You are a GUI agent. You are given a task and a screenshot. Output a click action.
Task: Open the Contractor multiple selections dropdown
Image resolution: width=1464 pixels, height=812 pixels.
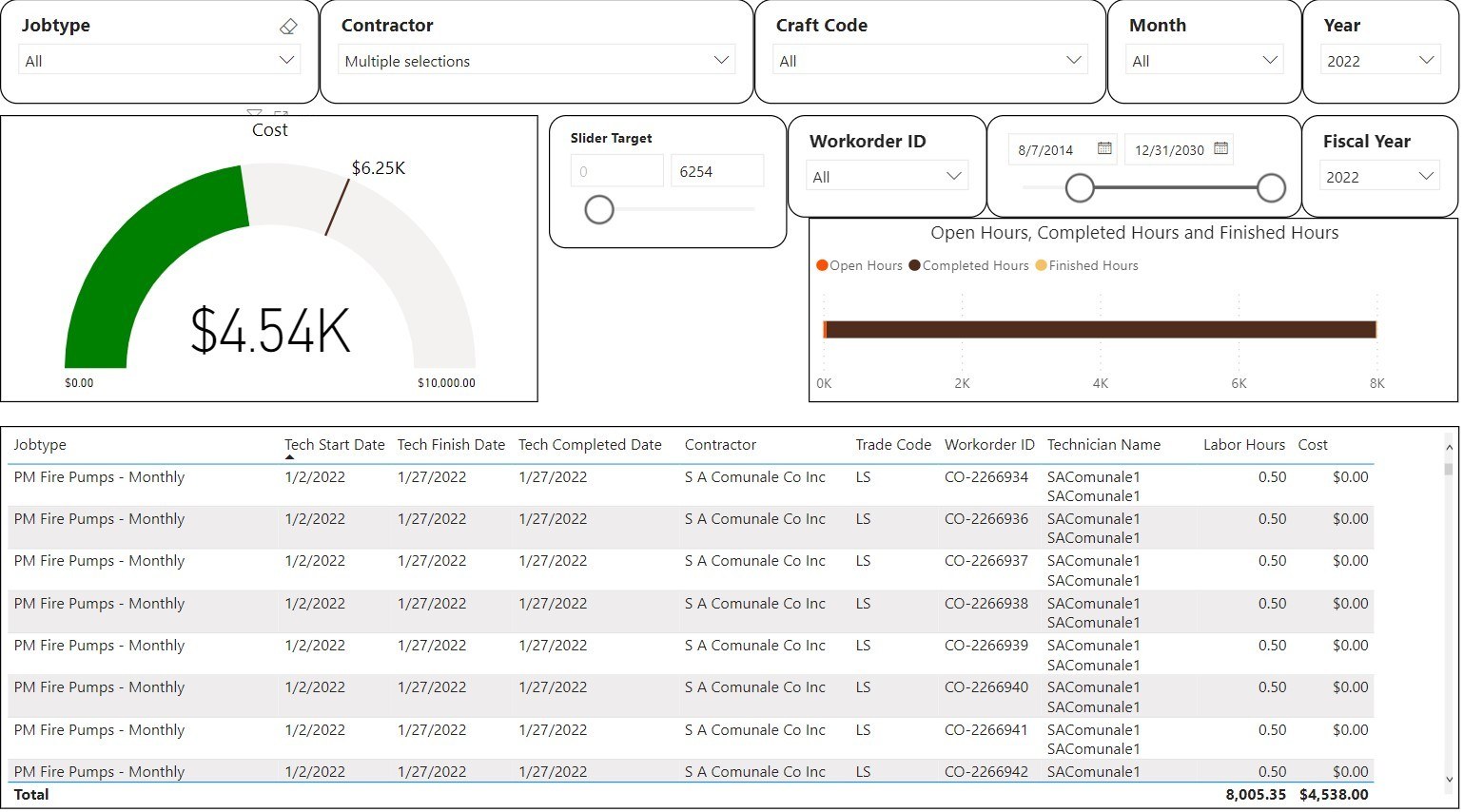[x=721, y=60]
